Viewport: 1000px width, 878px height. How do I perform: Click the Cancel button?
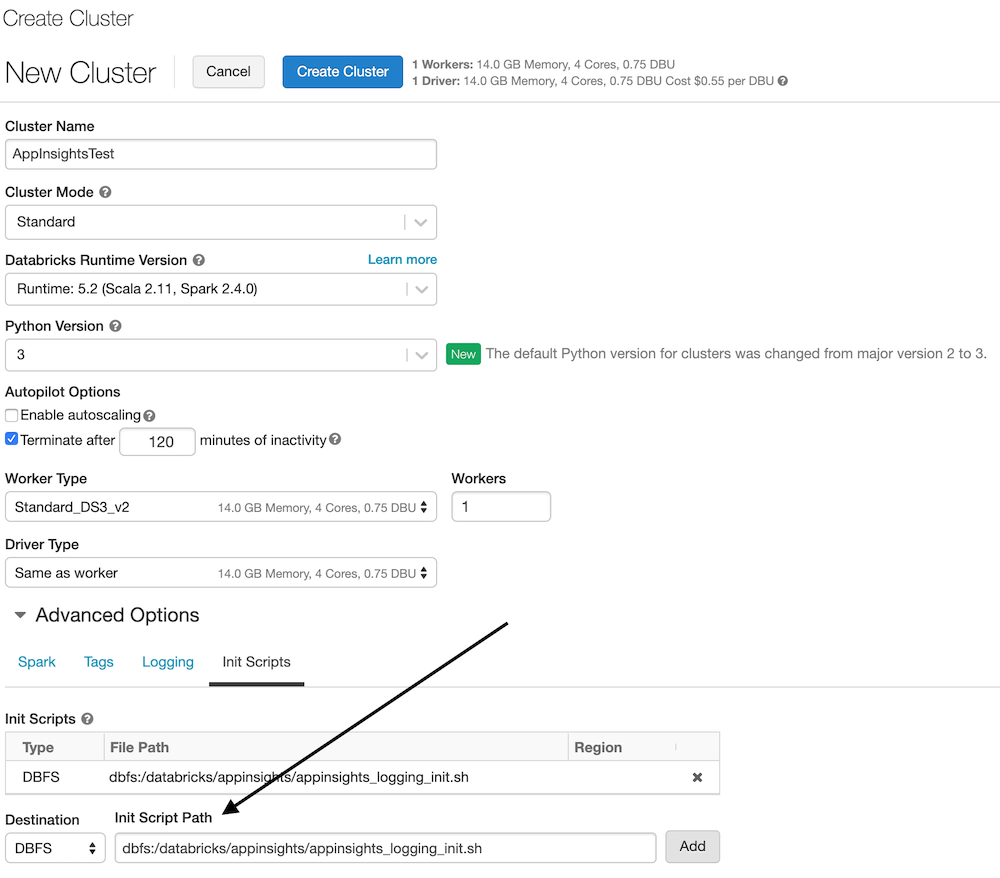coord(228,71)
